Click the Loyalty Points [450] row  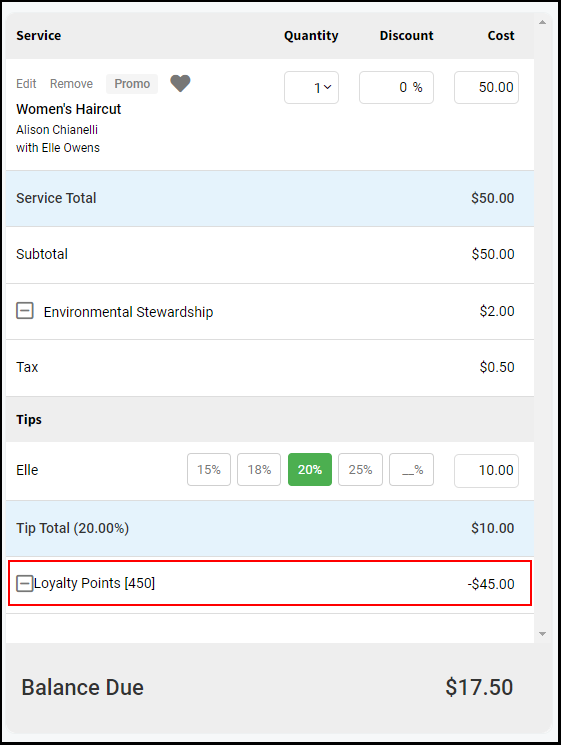tap(270, 583)
